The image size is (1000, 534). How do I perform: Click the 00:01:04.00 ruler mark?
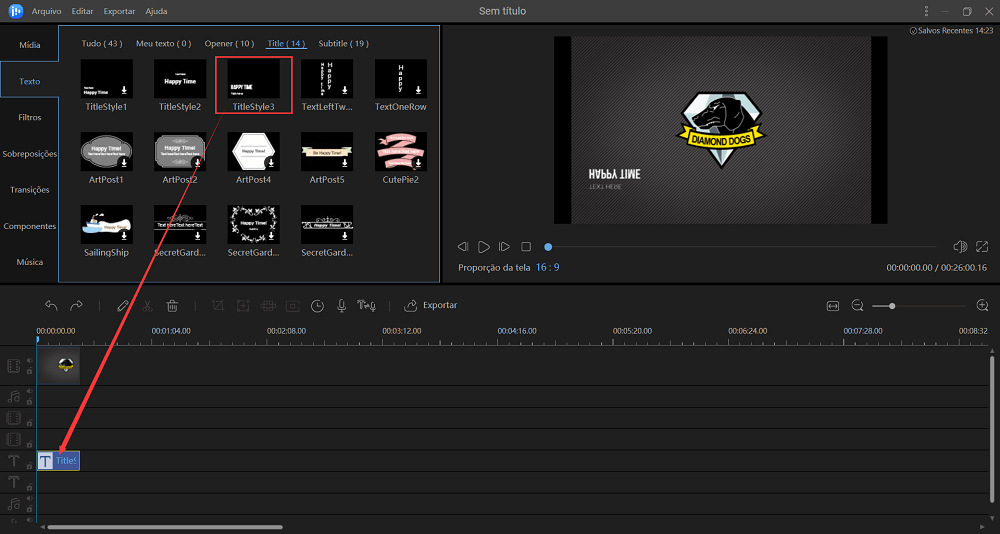[171, 331]
